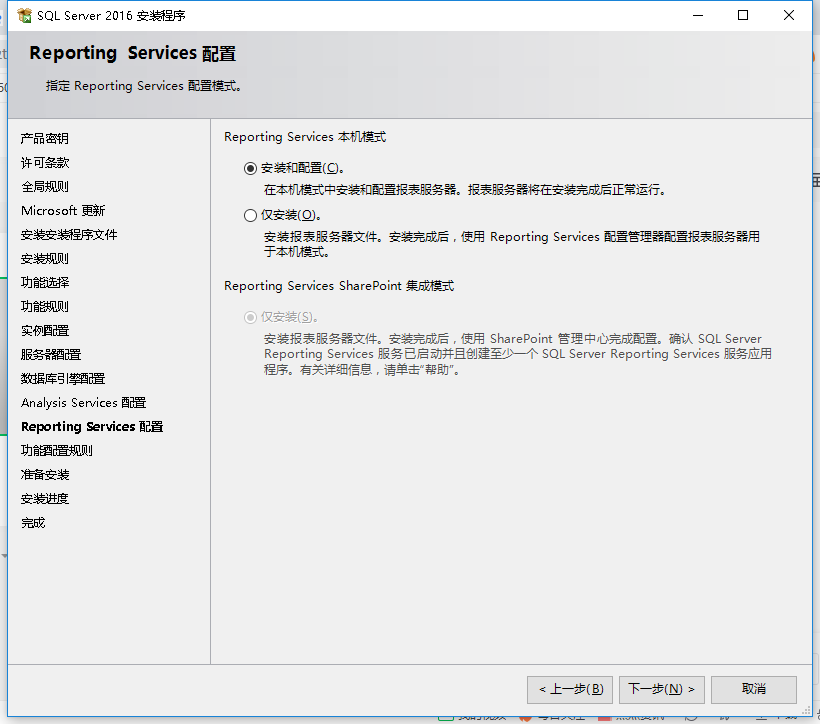This screenshot has width=820, height=724.
Task: Open the Analysis Services 配置 step
Action: pos(82,402)
